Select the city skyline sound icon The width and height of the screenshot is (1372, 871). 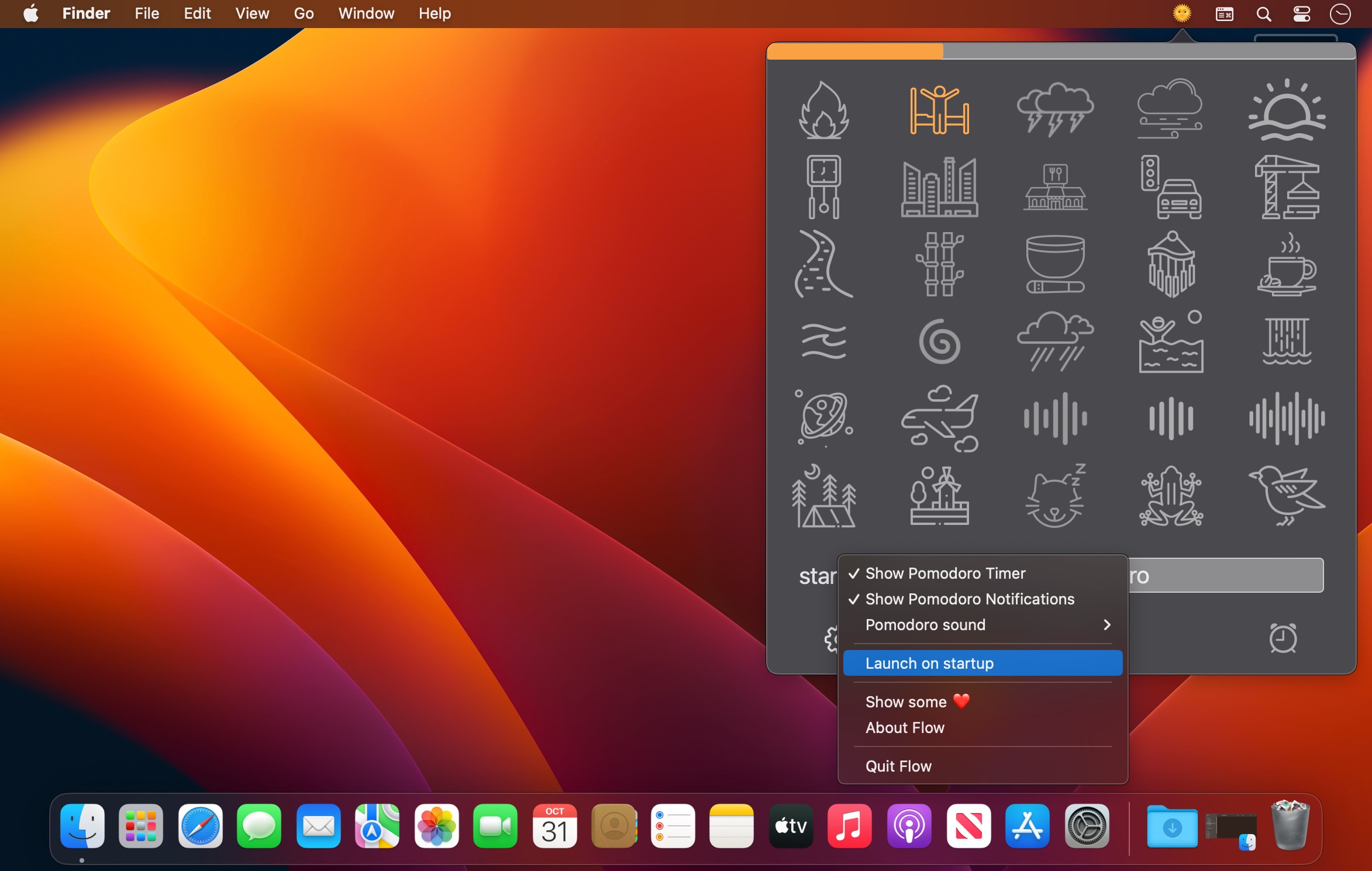(939, 187)
